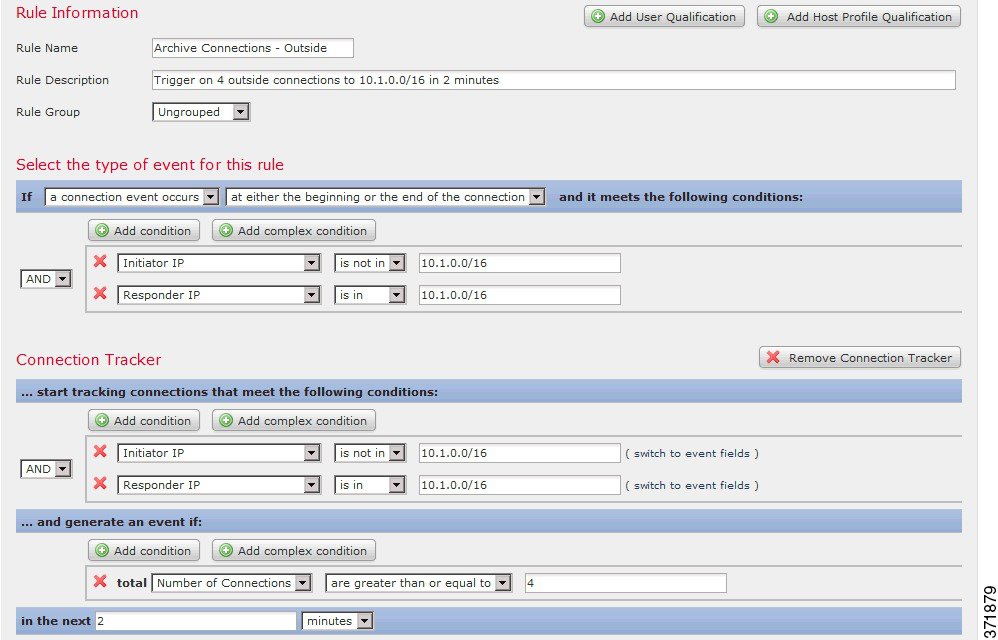Click Add Host Profile Qualification button
This screenshot has height=640, width=998.
click(x=859, y=17)
